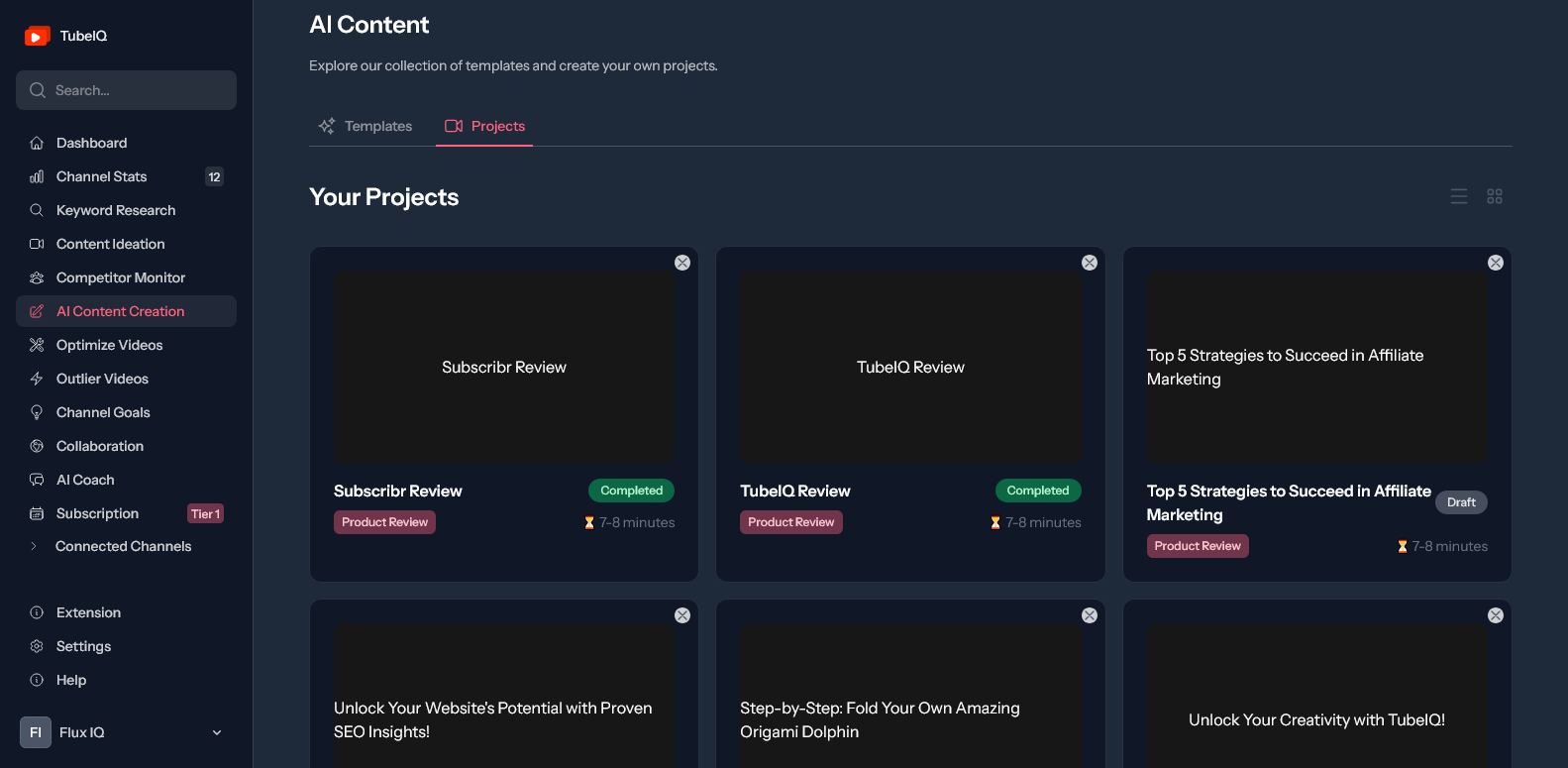Open the AI Coach page
Screen dimensions: 1568x768
point(126,480)
